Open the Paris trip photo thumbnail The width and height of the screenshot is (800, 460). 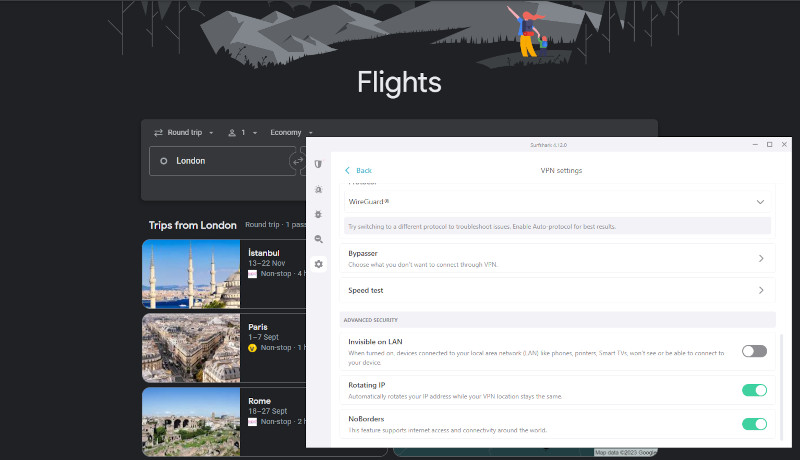tap(191, 348)
